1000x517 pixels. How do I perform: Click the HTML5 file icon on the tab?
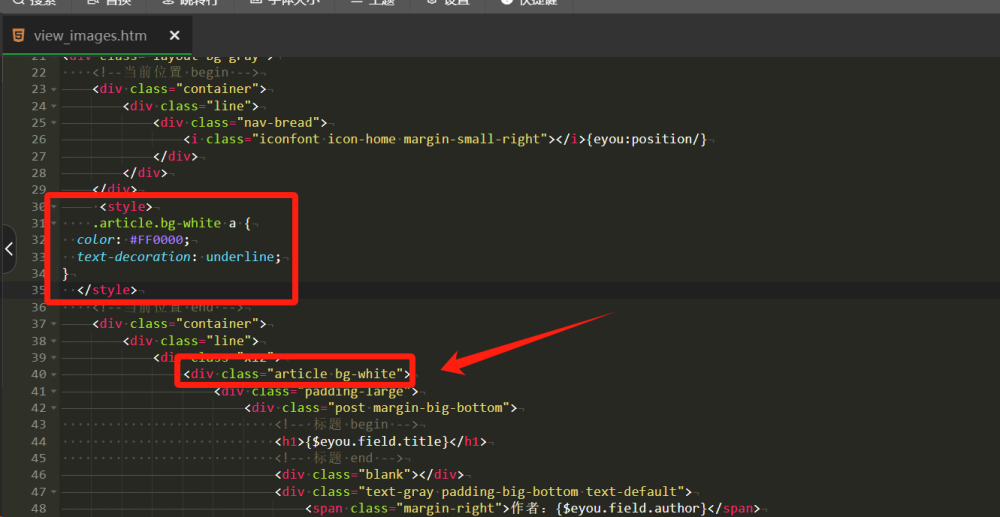tap(18, 35)
